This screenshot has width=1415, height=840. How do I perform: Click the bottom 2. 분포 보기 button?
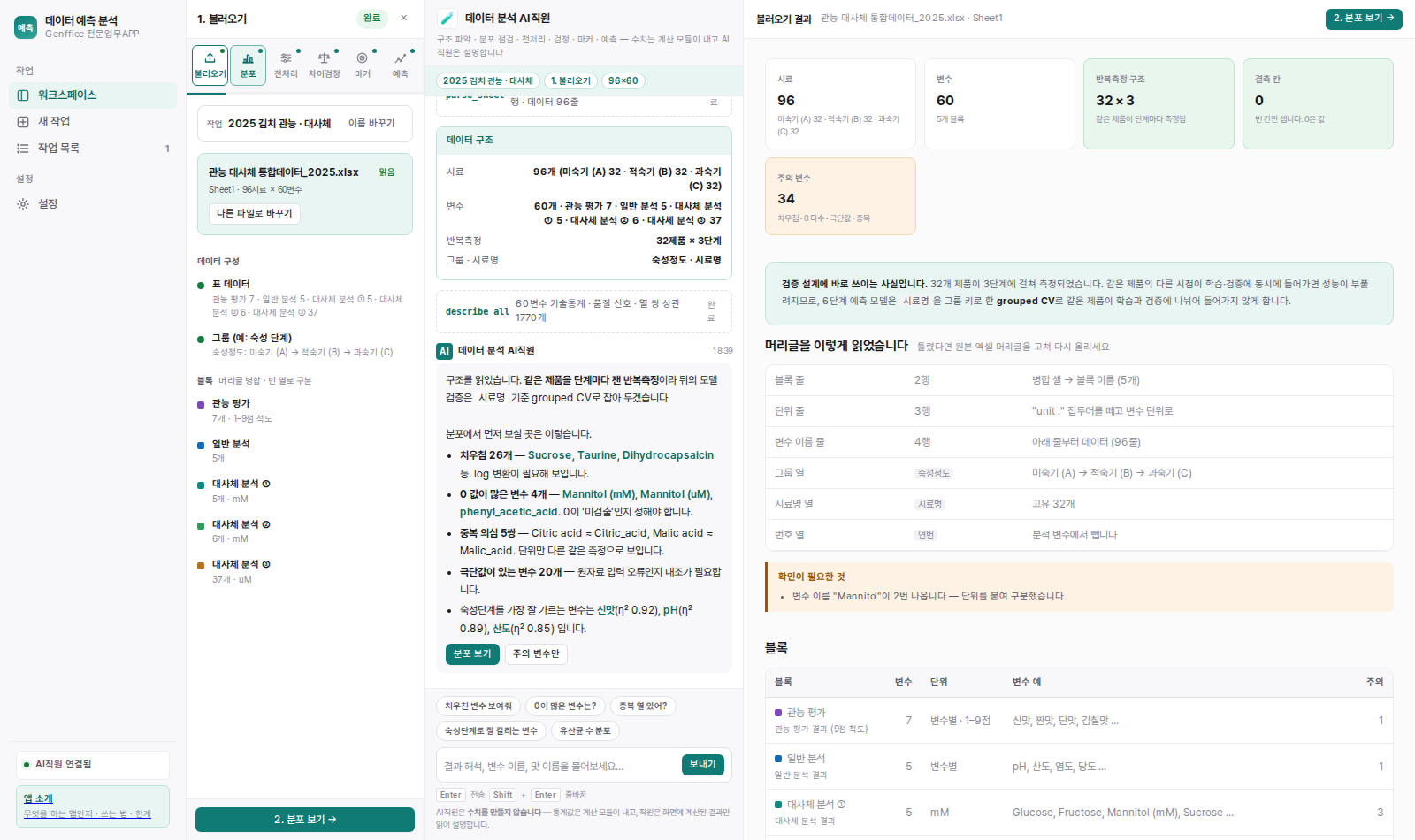(x=305, y=820)
